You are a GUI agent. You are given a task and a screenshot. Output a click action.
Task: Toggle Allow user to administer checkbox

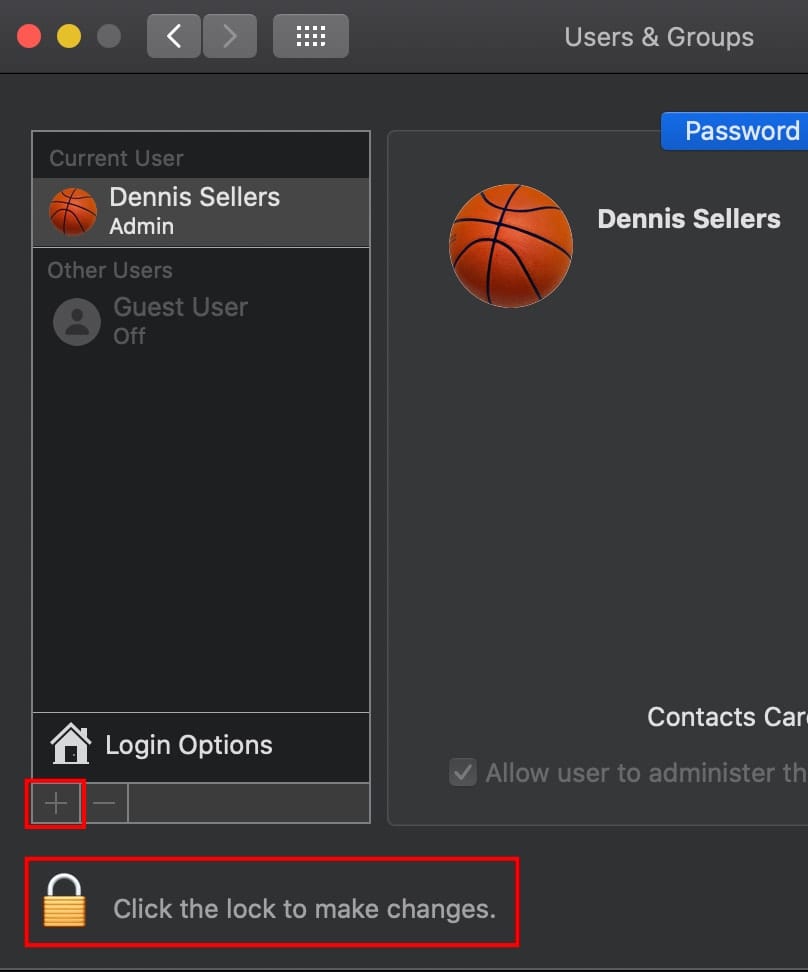pyautogui.click(x=462, y=773)
